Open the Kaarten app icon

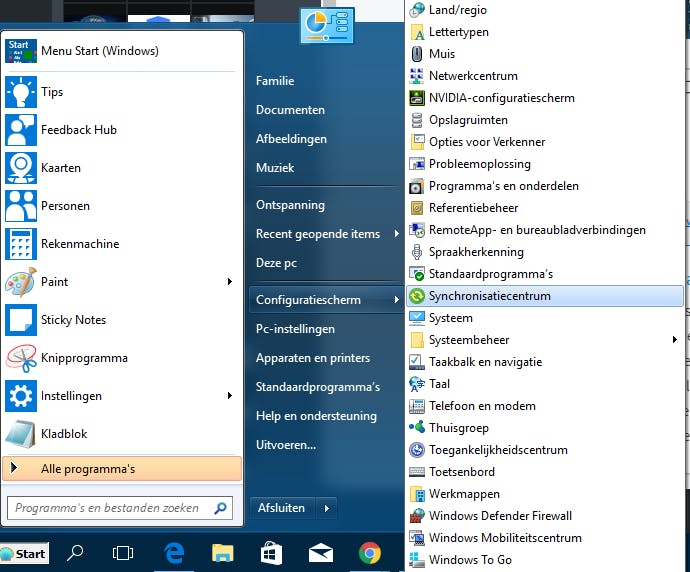21,168
